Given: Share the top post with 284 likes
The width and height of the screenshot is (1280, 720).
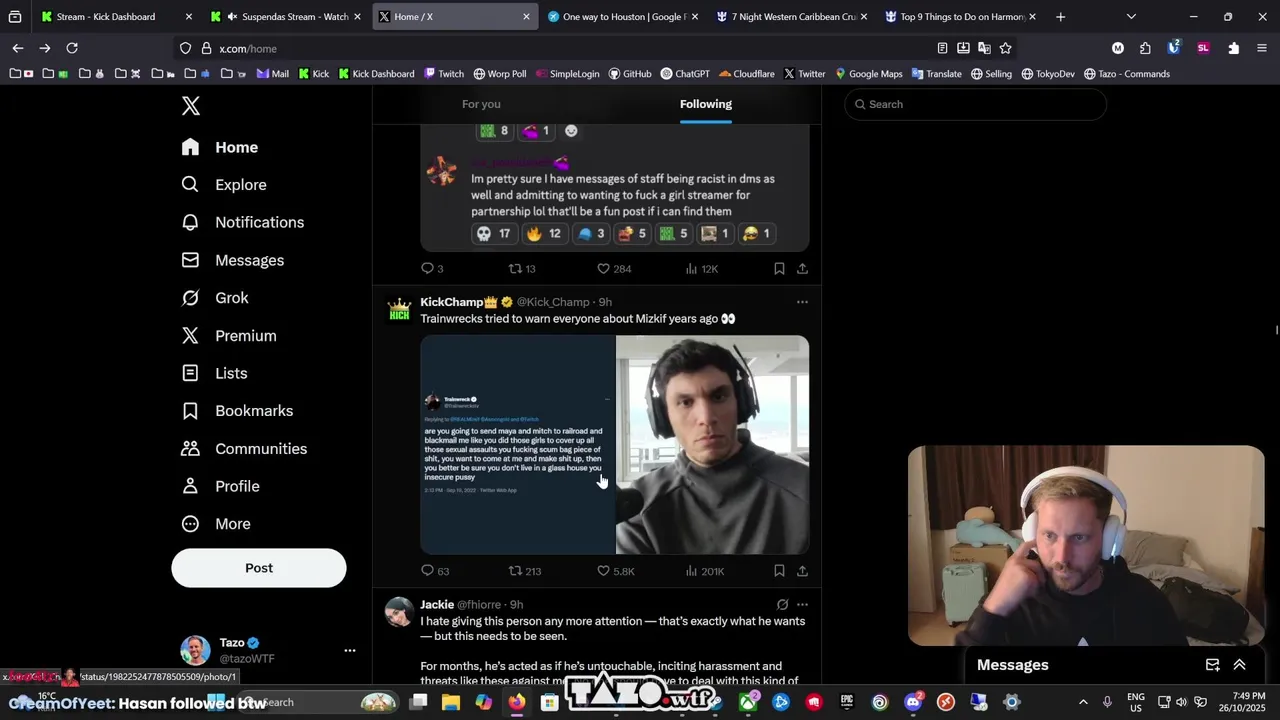Looking at the screenshot, I should coord(802,268).
